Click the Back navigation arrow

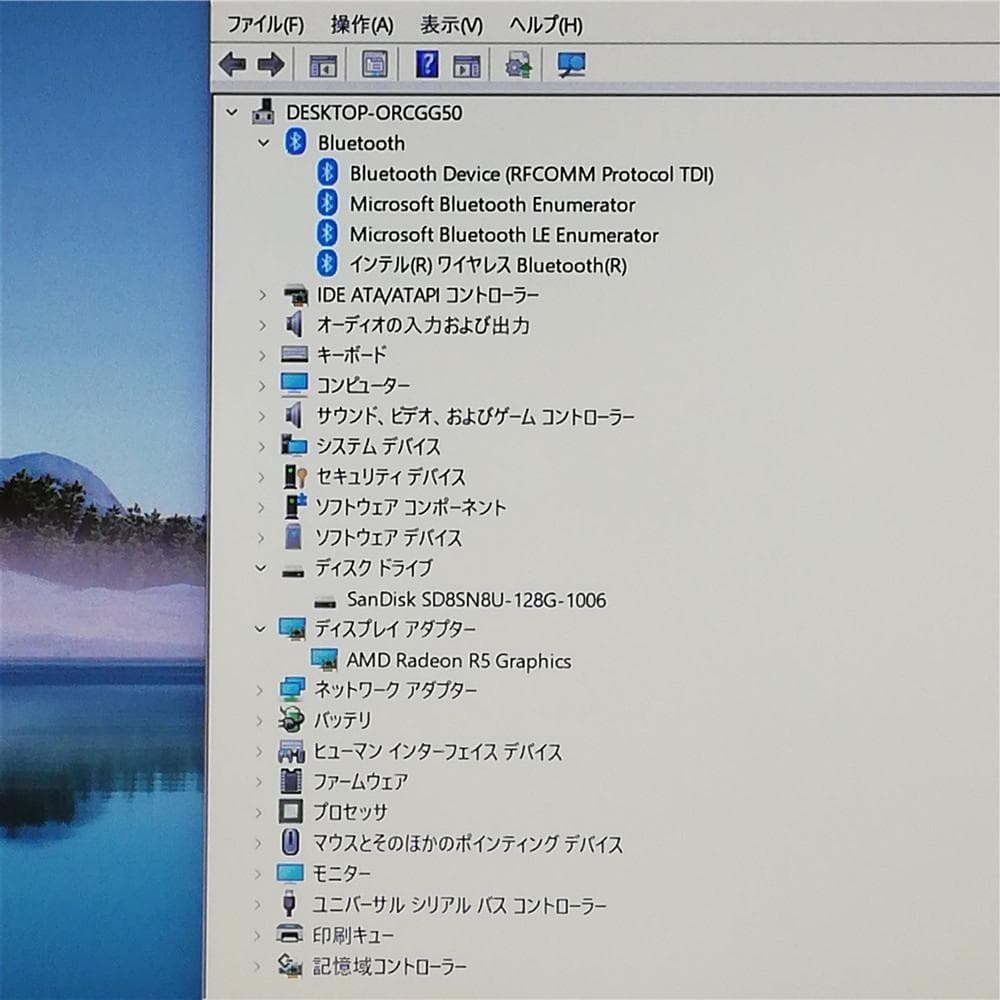tap(234, 64)
